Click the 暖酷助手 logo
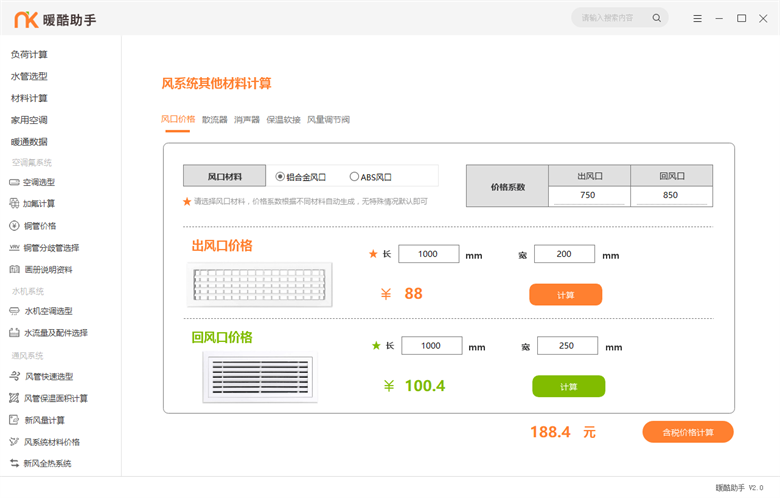Viewport: 780px width, 498px height. click(55, 20)
